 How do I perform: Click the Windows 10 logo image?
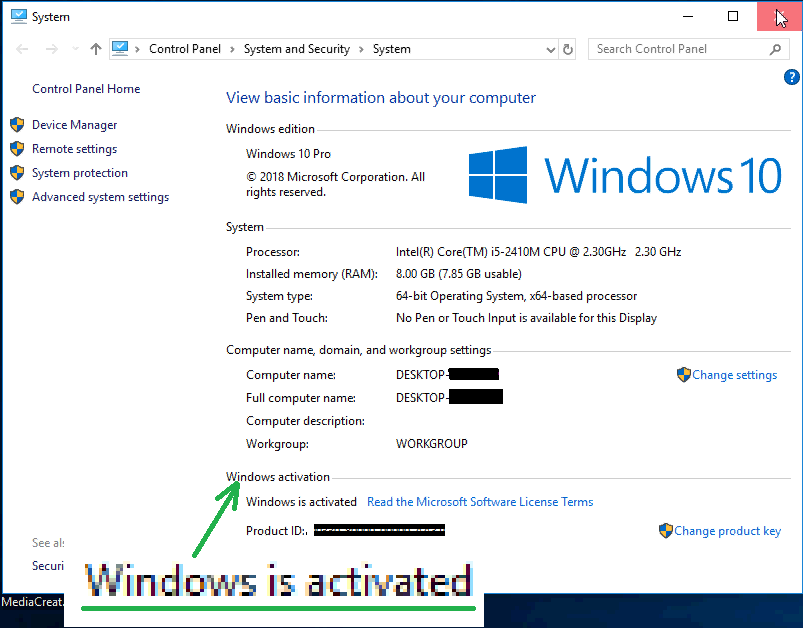tap(625, 175)
